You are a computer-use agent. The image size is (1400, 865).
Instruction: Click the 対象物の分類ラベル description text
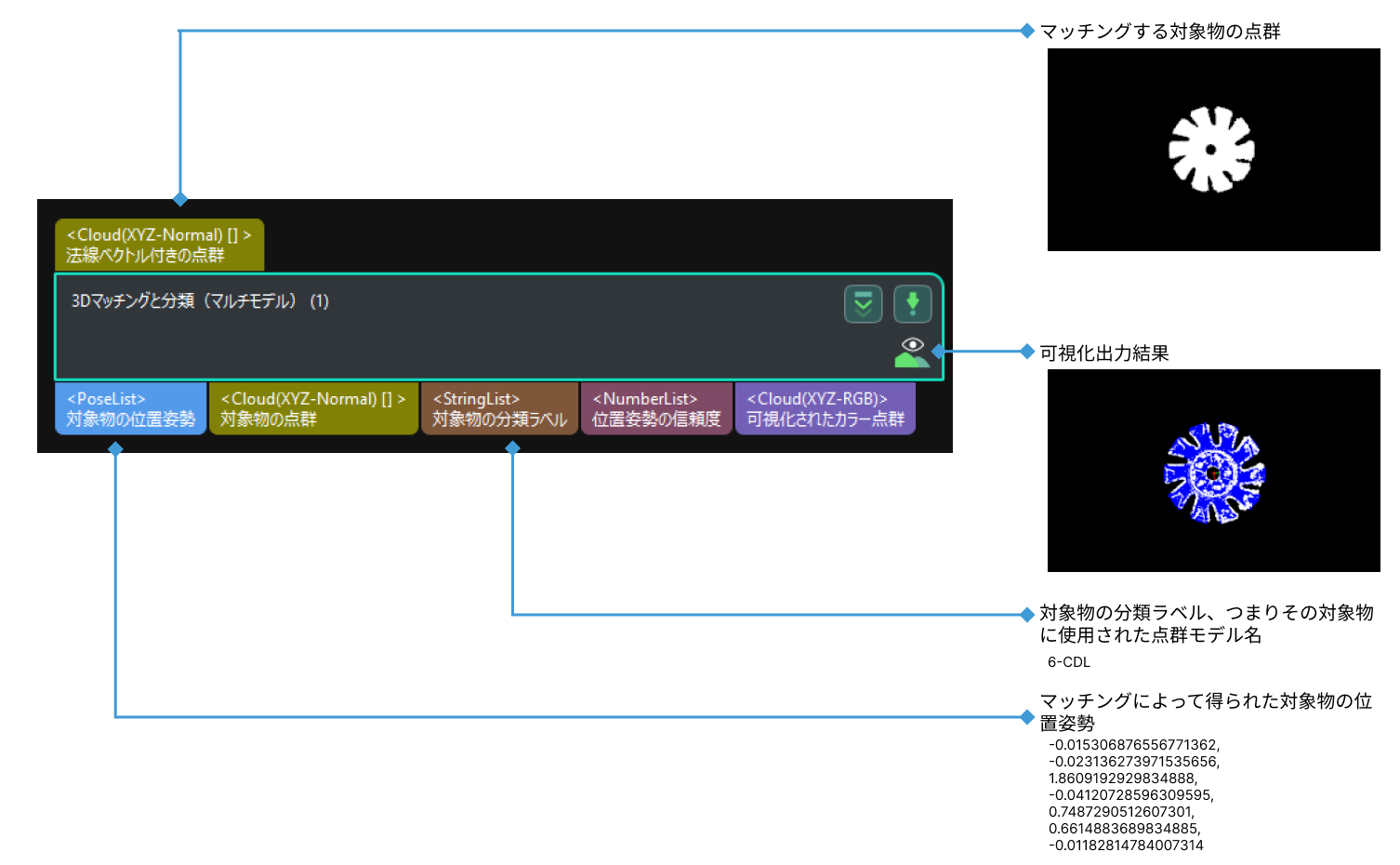1206,624
